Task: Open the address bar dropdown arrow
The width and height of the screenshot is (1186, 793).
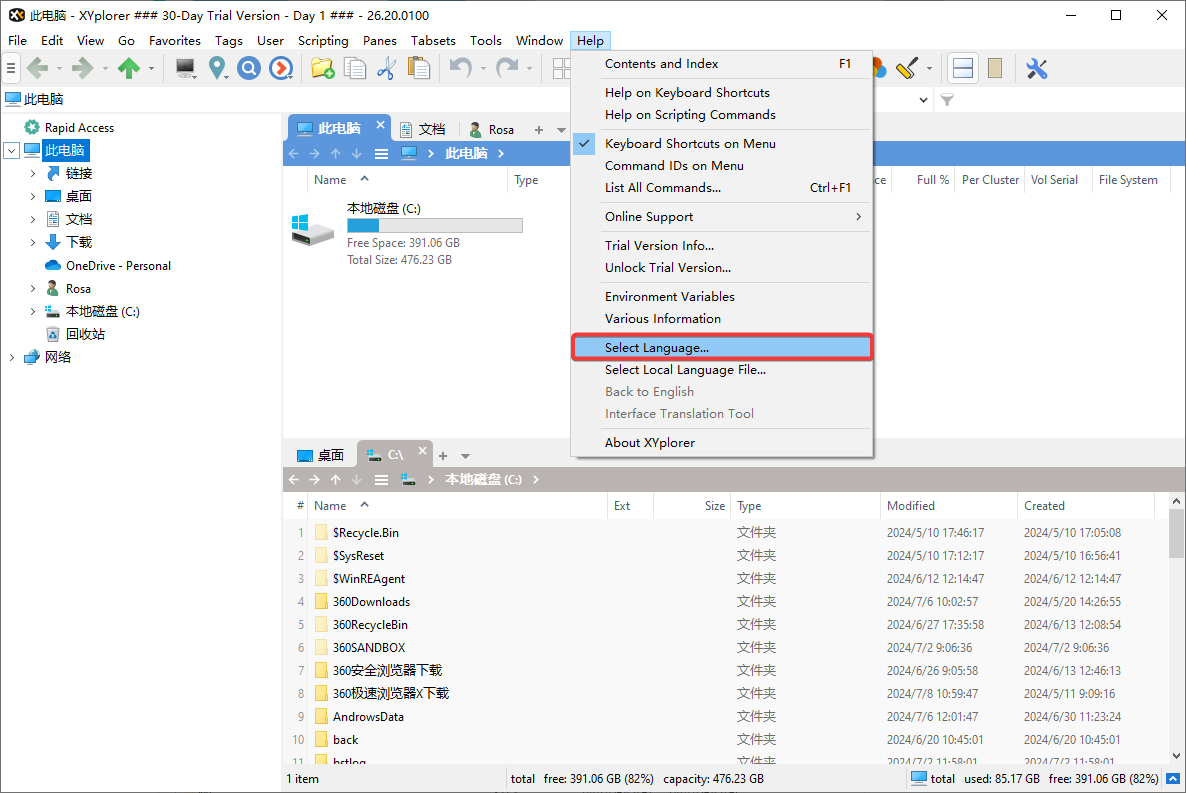Action: pos(923,100)
